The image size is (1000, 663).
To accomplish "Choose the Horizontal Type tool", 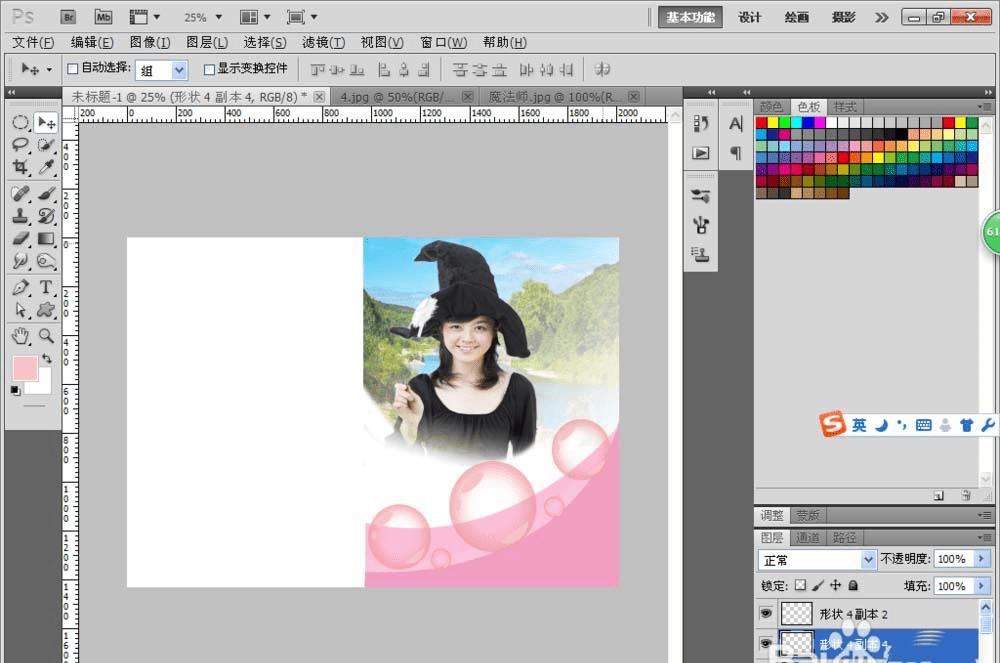I will [x=46, y=288].
